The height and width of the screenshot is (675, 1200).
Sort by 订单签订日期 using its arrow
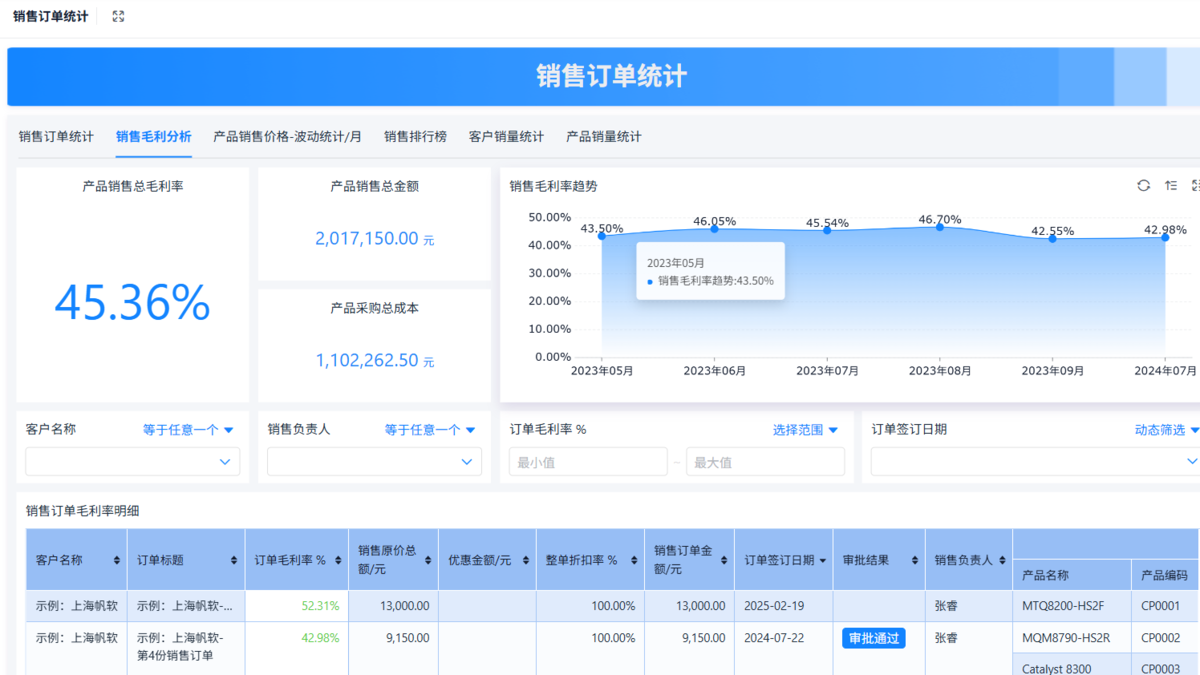pos(823,561)
